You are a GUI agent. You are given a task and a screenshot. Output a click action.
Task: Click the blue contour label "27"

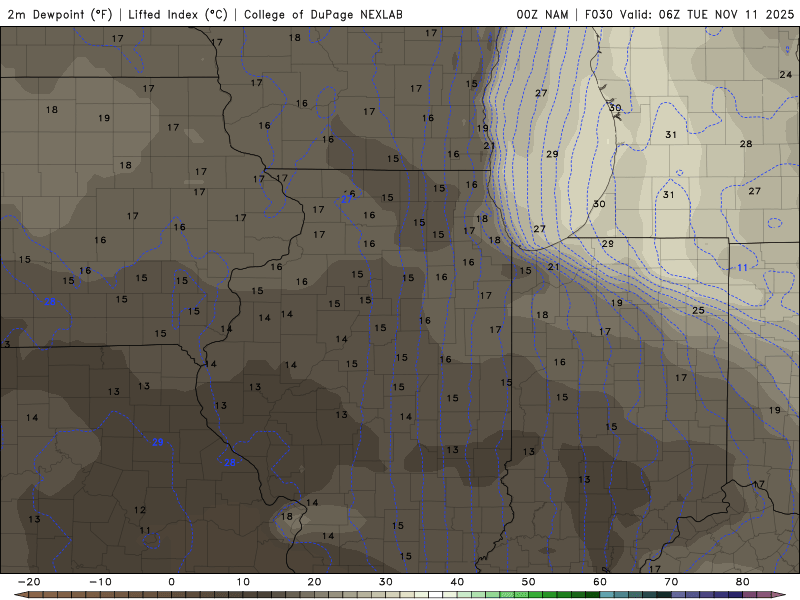[x=346, y=199]
